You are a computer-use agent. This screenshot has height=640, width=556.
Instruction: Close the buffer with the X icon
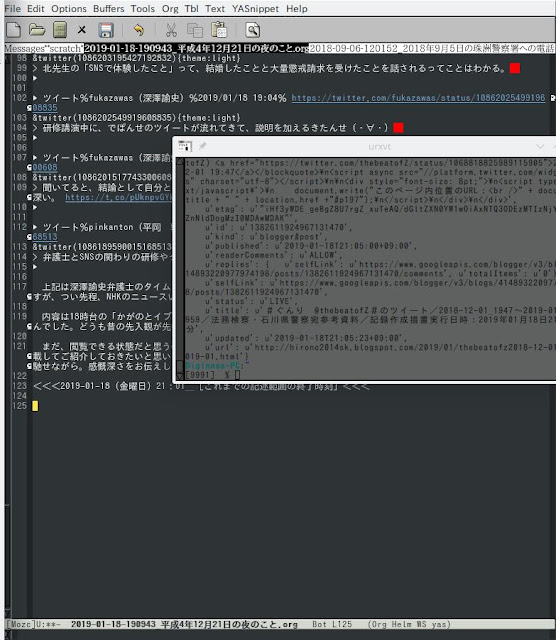coord(82,30)
